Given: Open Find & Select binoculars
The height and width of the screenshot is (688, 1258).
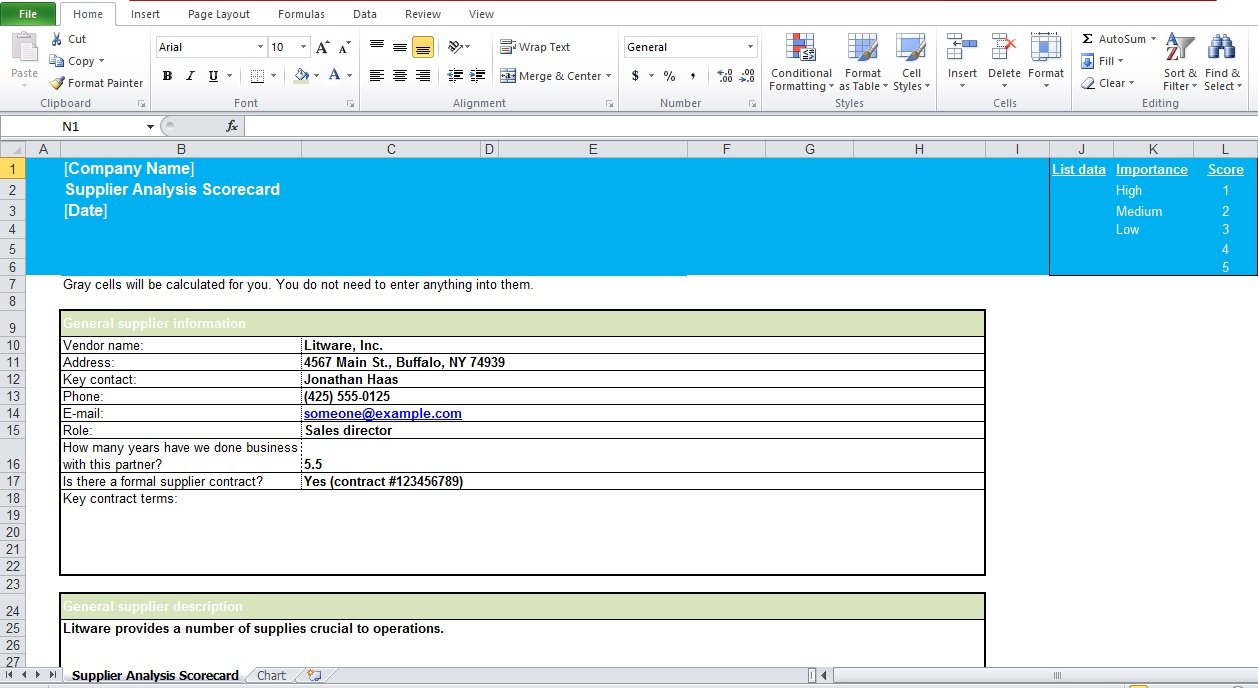Looking at the screenshot, I should 1222,62.
